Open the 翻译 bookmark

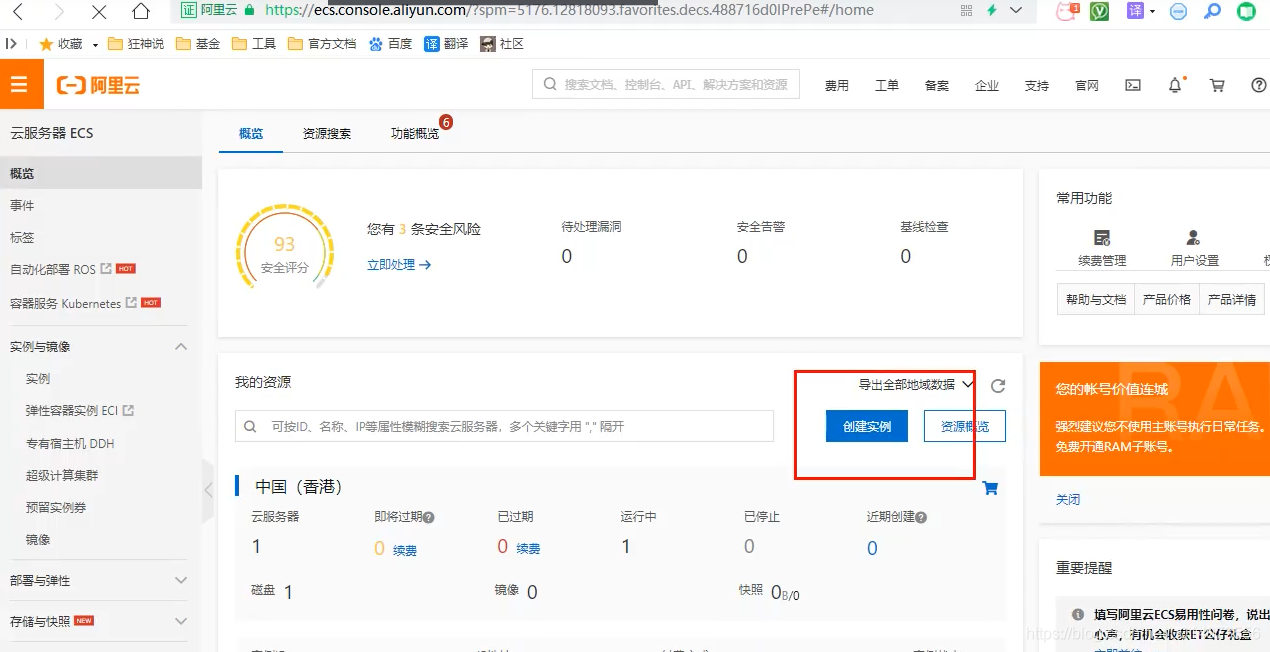click(446, 44)
